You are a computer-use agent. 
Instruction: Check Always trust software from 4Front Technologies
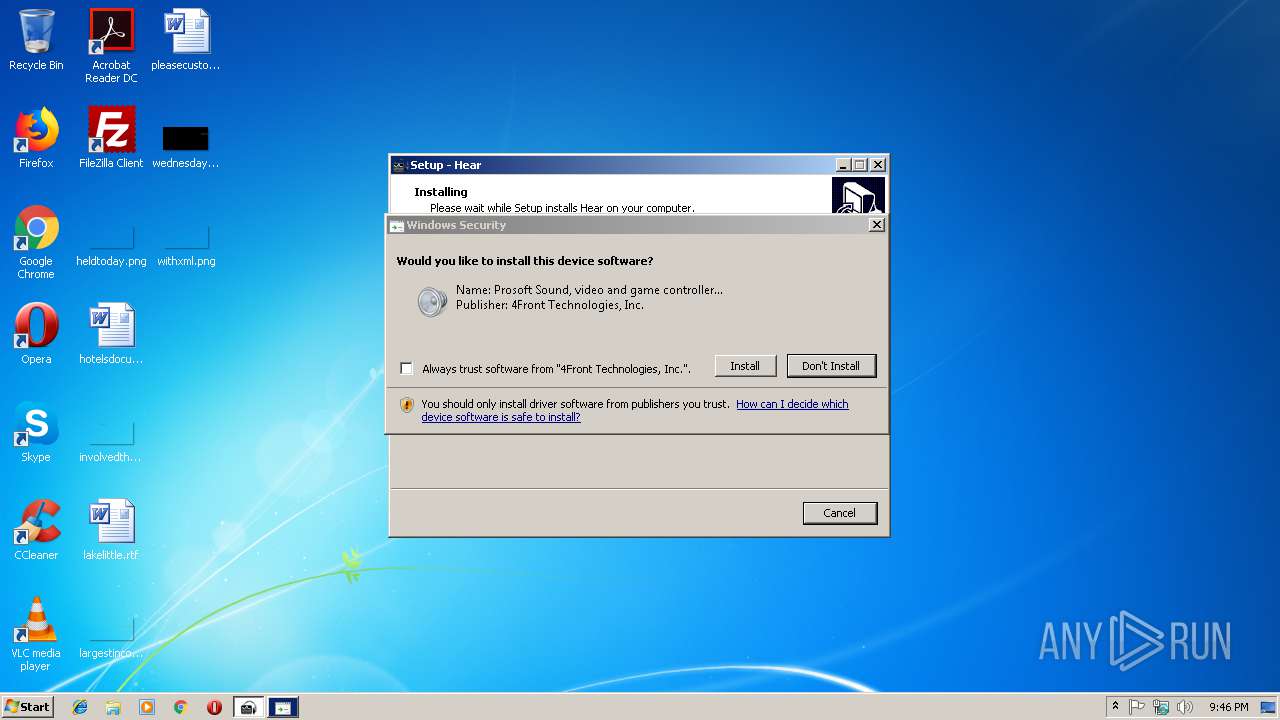pos(406,368)
